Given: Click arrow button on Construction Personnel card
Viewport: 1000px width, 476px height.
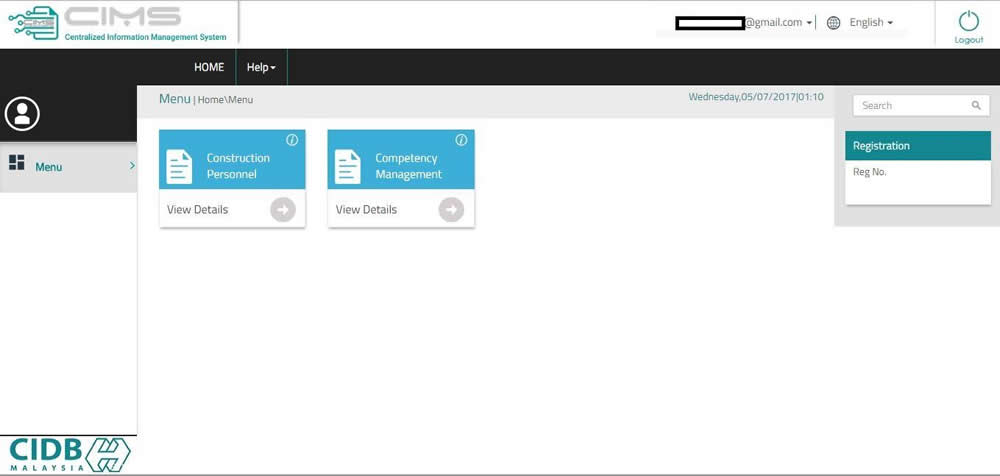Looking at the screenshot, I should pos(283,209).
